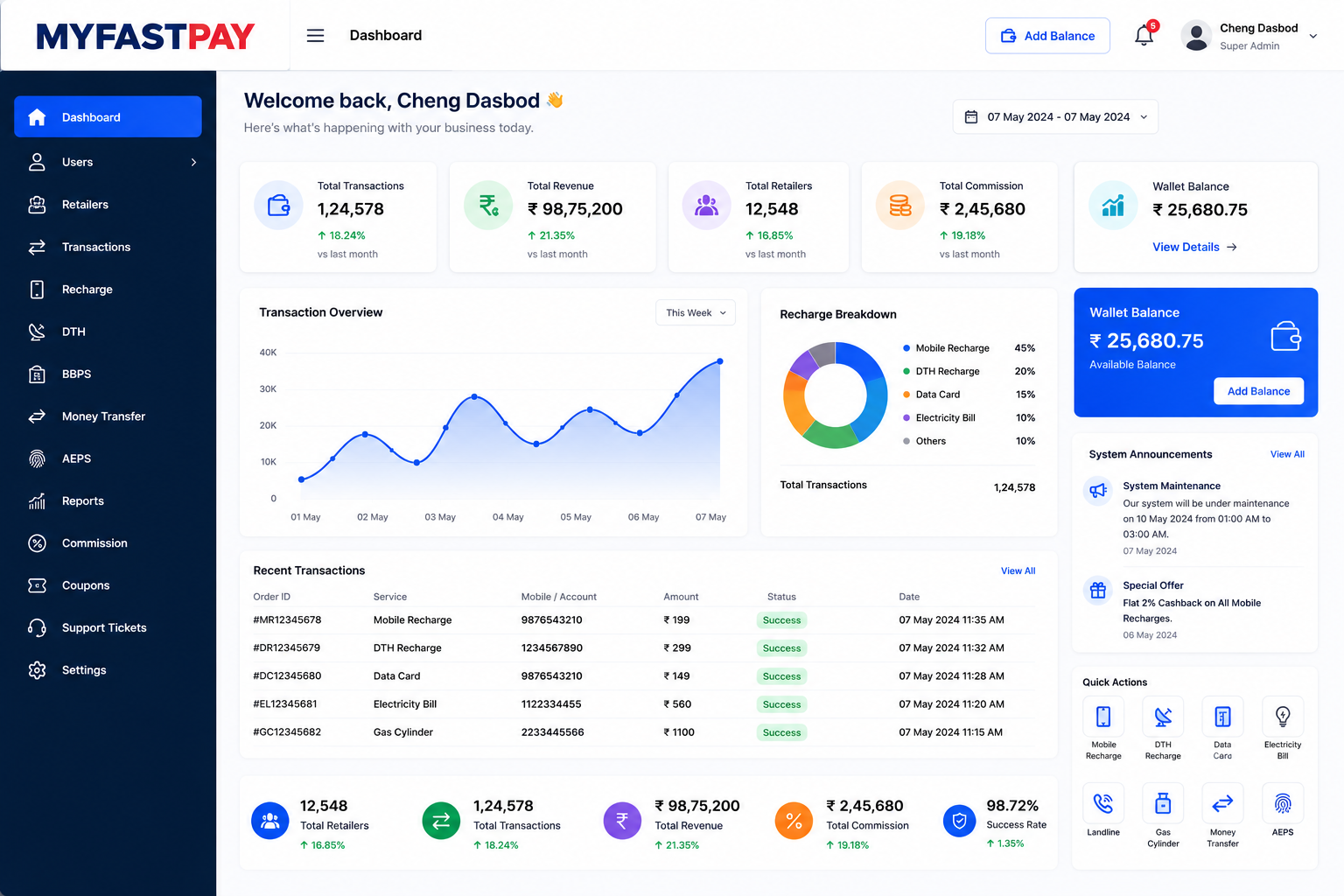Click the System Maintenance megaphone icon
The height and width of the screenshot is (896, 1344).
click(x=1098, y=491)
